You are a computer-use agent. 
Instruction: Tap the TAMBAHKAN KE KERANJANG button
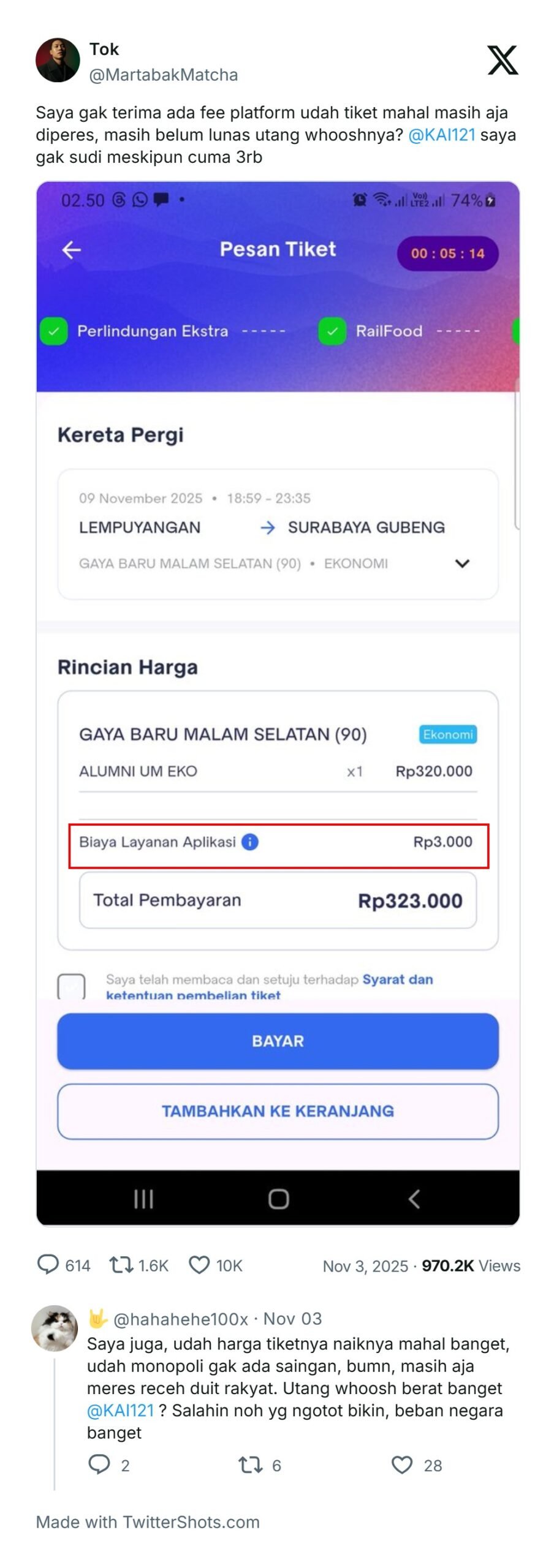coord(276,1112)
